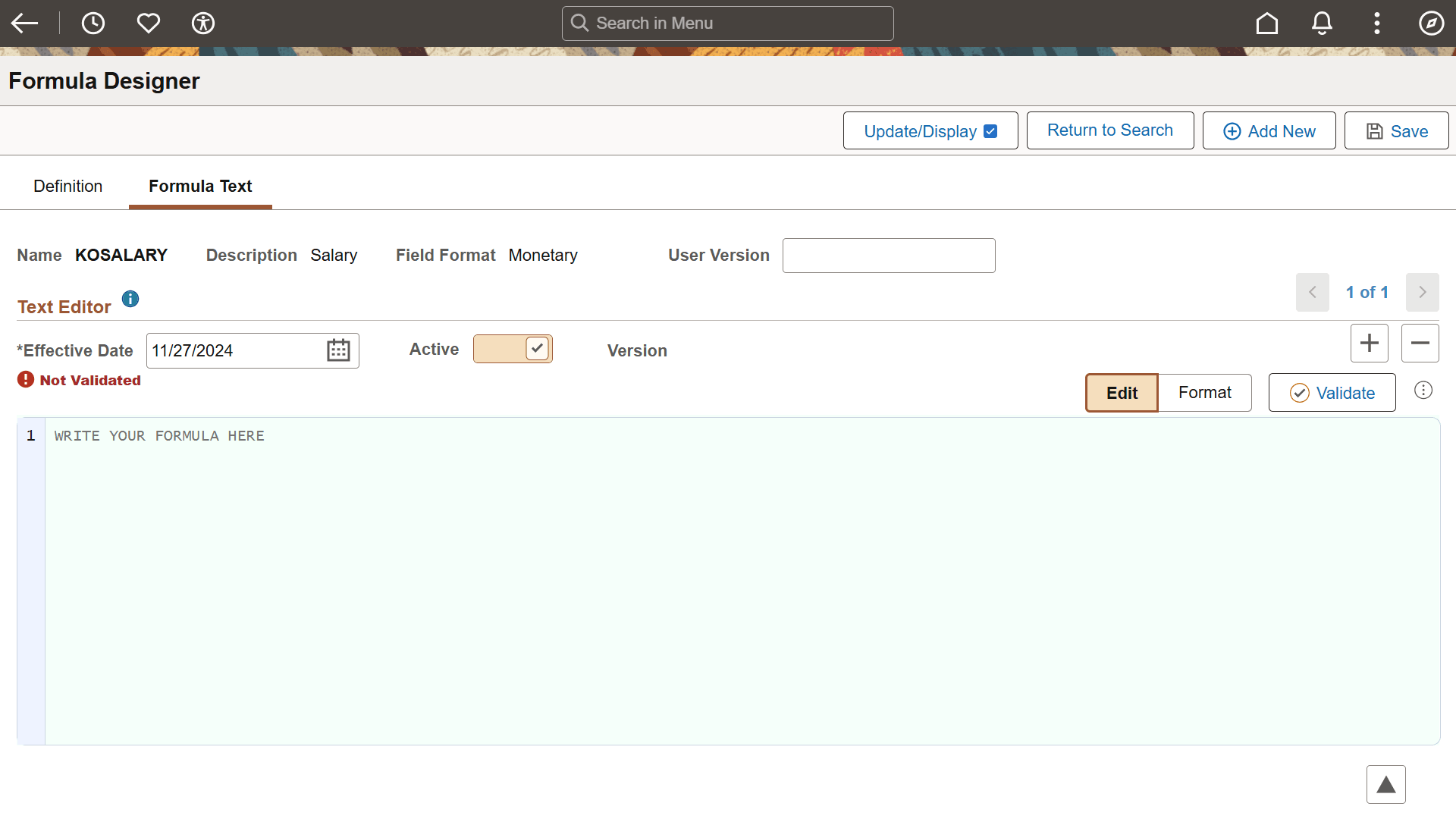This screenshot has width=1456, height=819.
Task: Click the Validate button
Action: pos(1332,393)
